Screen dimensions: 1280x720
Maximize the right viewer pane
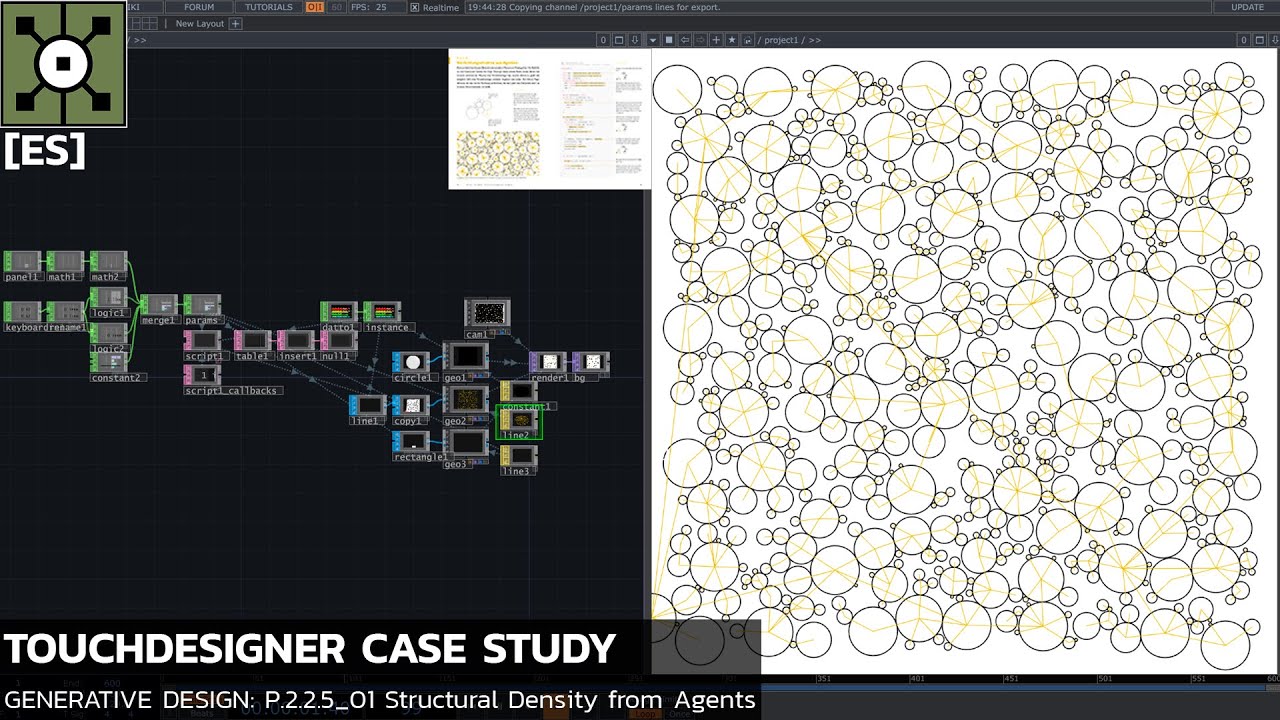(1260, 40)
